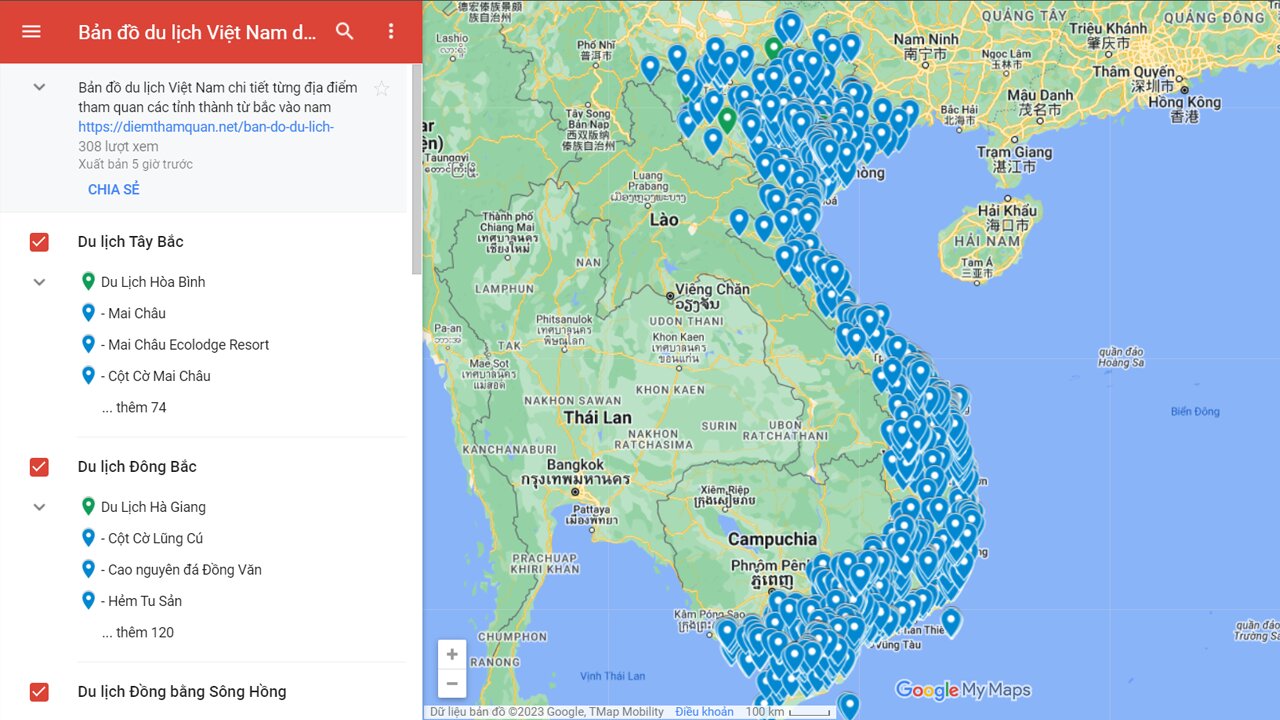Click the Du lịch Đông Bắc layer title

137,466
